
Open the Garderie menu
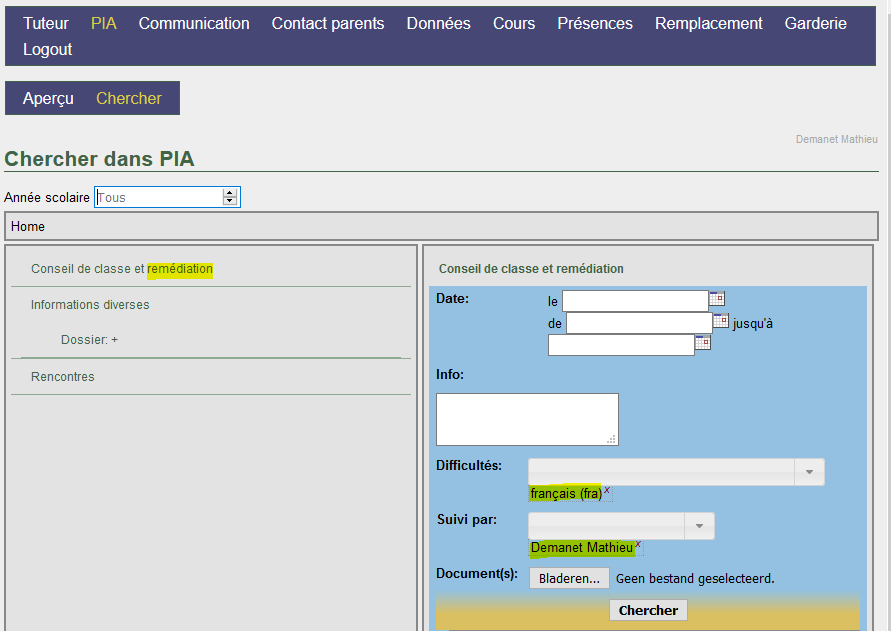815,23
